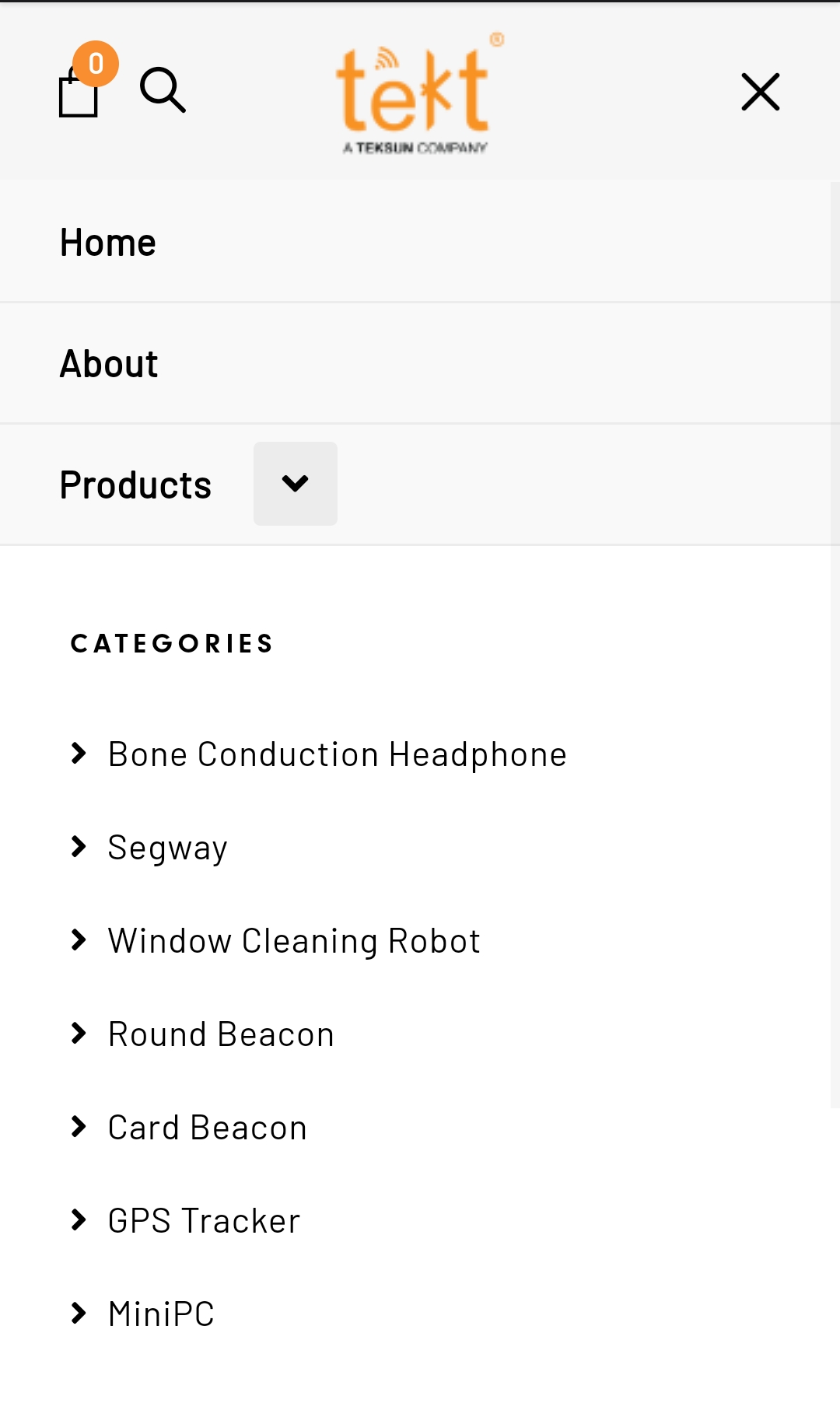
Task: Select the Products menu item
Action: (135, 485)
